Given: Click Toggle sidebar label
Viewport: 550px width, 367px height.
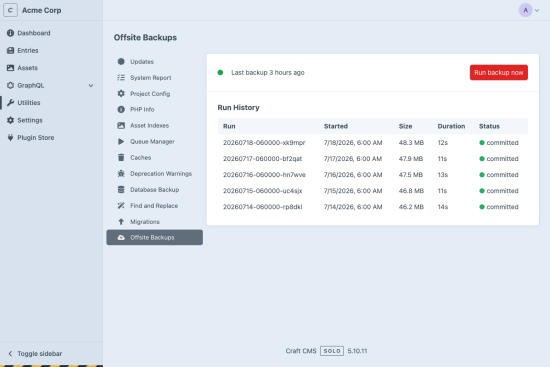Looking at the screenshot, I should [x=40, y=354].
